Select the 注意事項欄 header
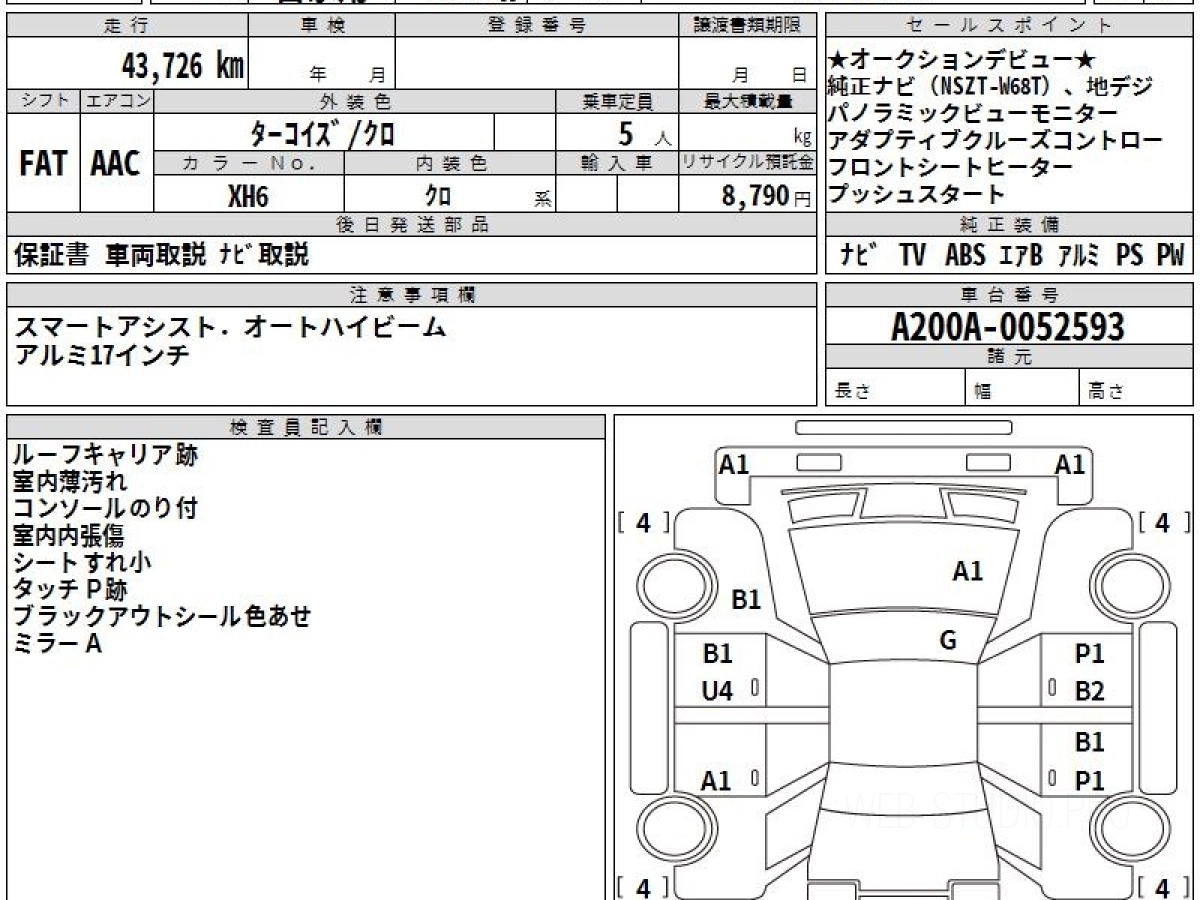The height and width of the screenshot is (900, 1200). tap(411, 295)
